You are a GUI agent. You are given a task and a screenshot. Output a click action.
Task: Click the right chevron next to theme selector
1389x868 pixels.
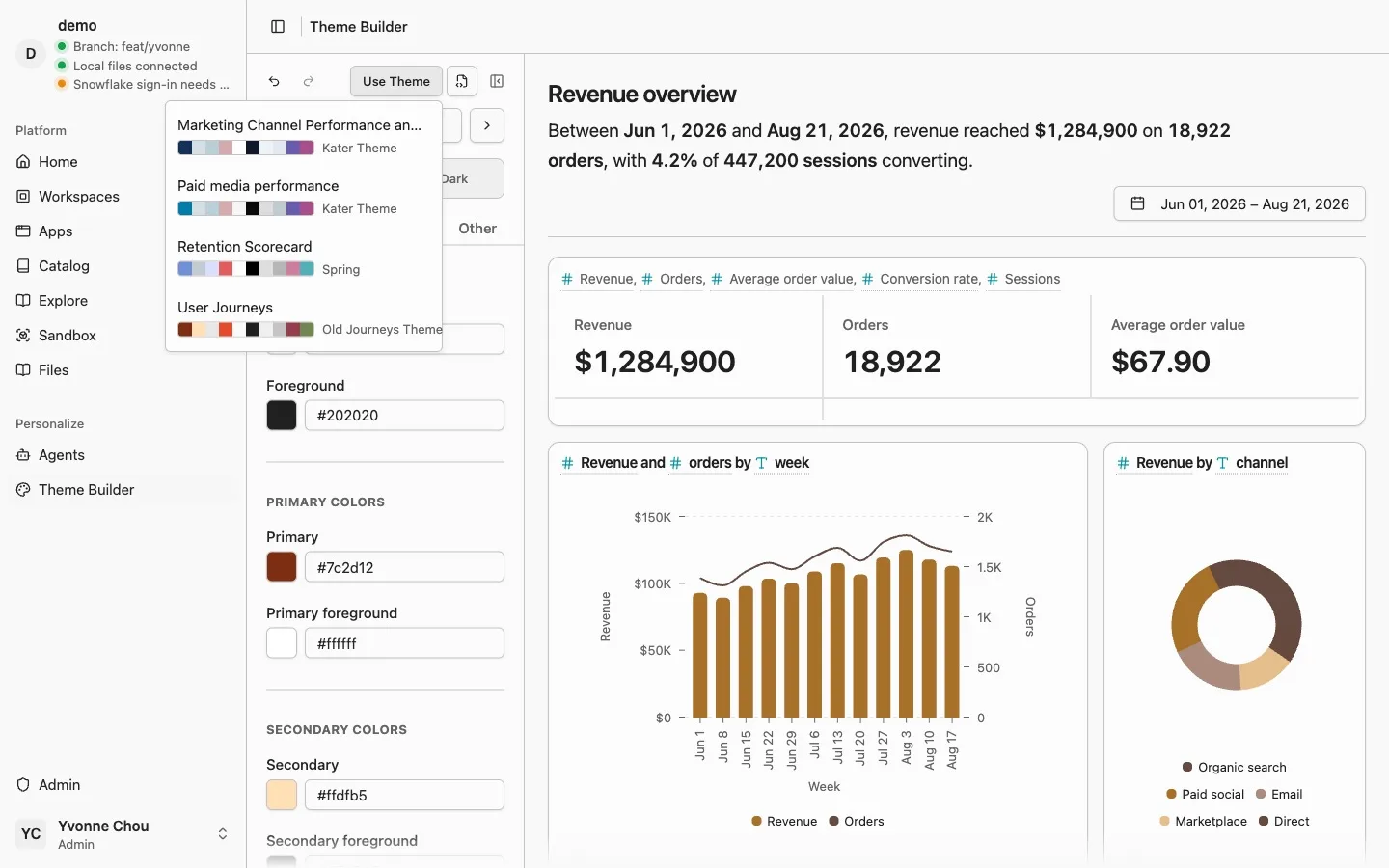(487, 125)
